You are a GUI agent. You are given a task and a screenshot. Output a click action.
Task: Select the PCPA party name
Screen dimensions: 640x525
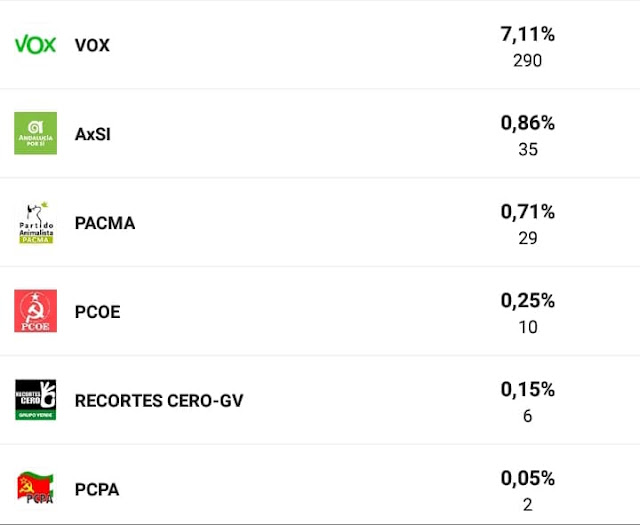[x=97, y=490]
